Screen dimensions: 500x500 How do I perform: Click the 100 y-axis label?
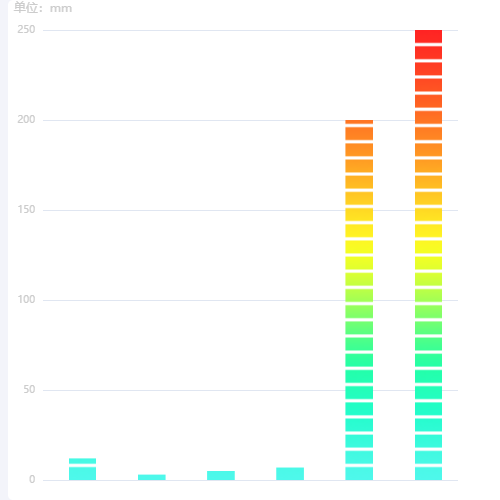click(26, 299)
